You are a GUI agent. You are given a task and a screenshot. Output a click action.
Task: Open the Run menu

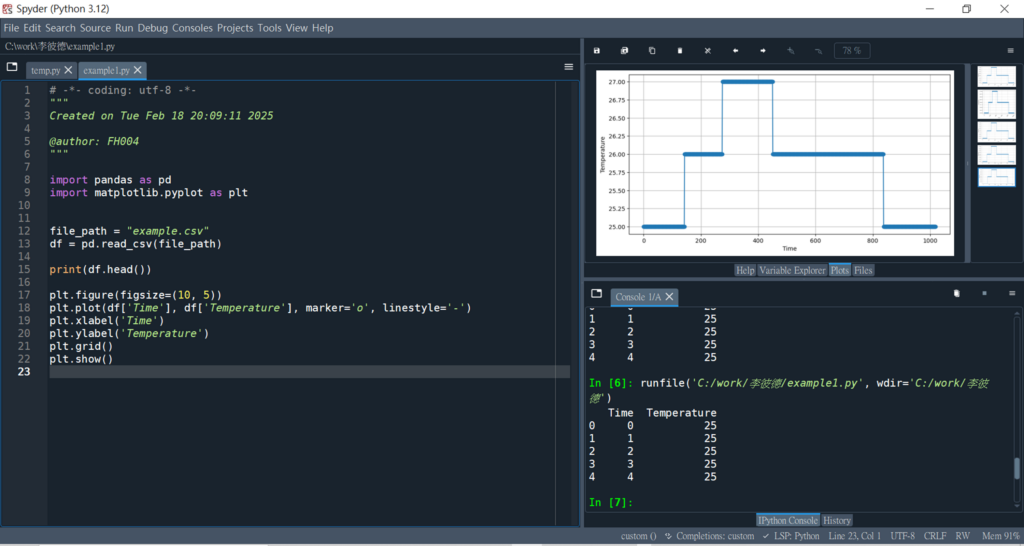click(x=124, y=28)
